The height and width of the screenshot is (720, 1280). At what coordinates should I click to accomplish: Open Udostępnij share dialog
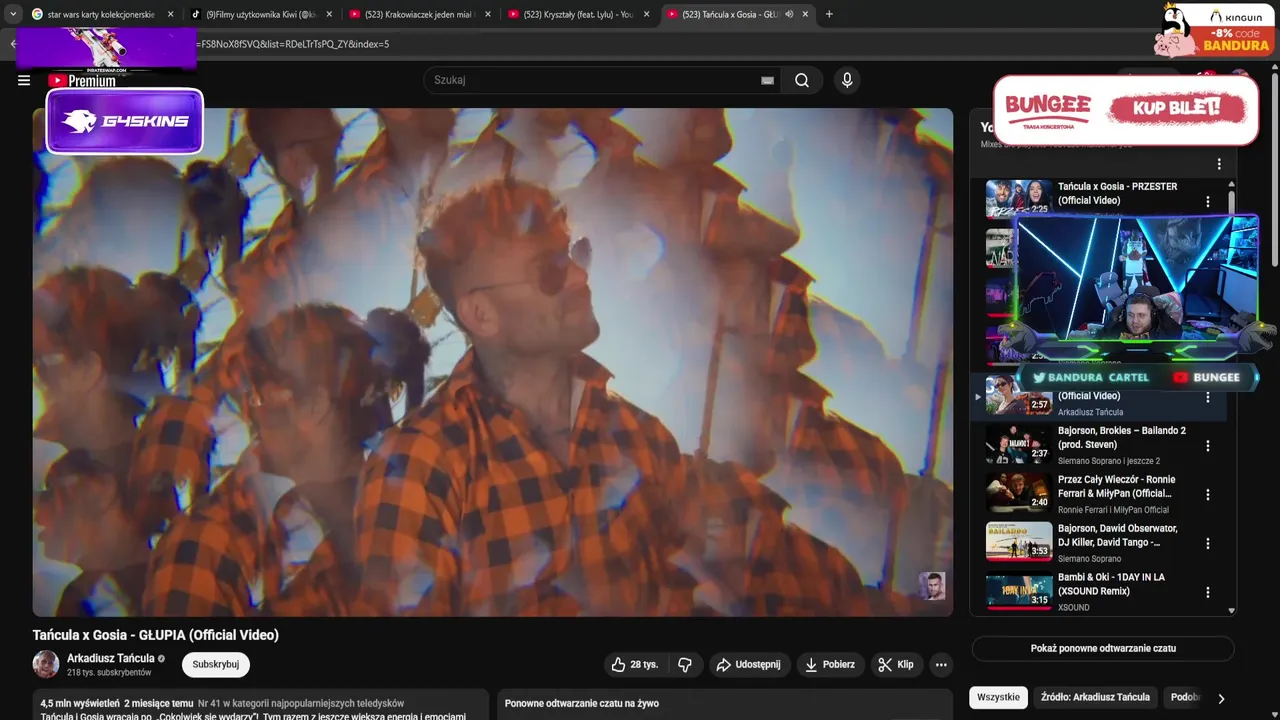(x=750, y=664)
